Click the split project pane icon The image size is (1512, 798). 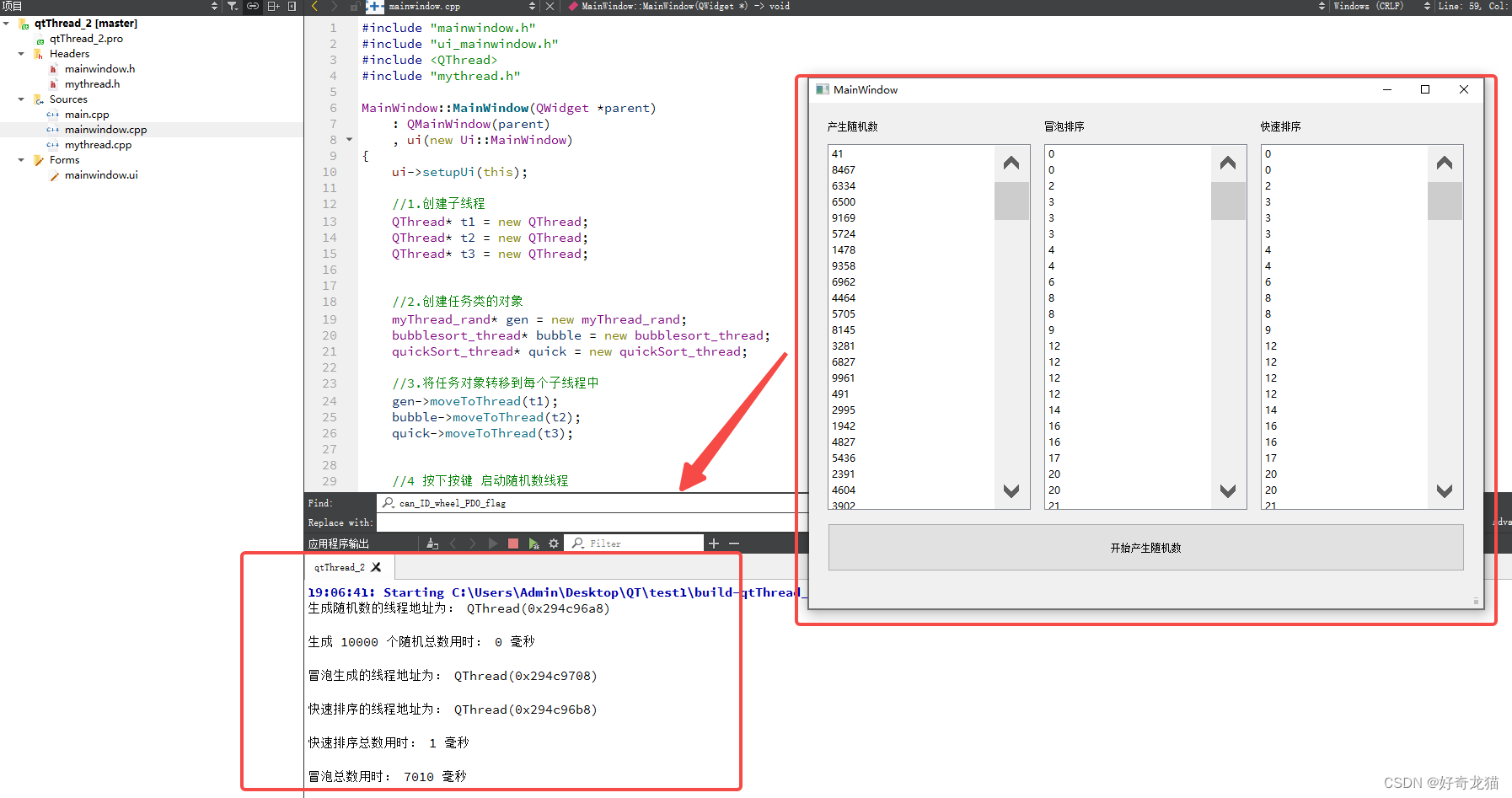[273, 6]
